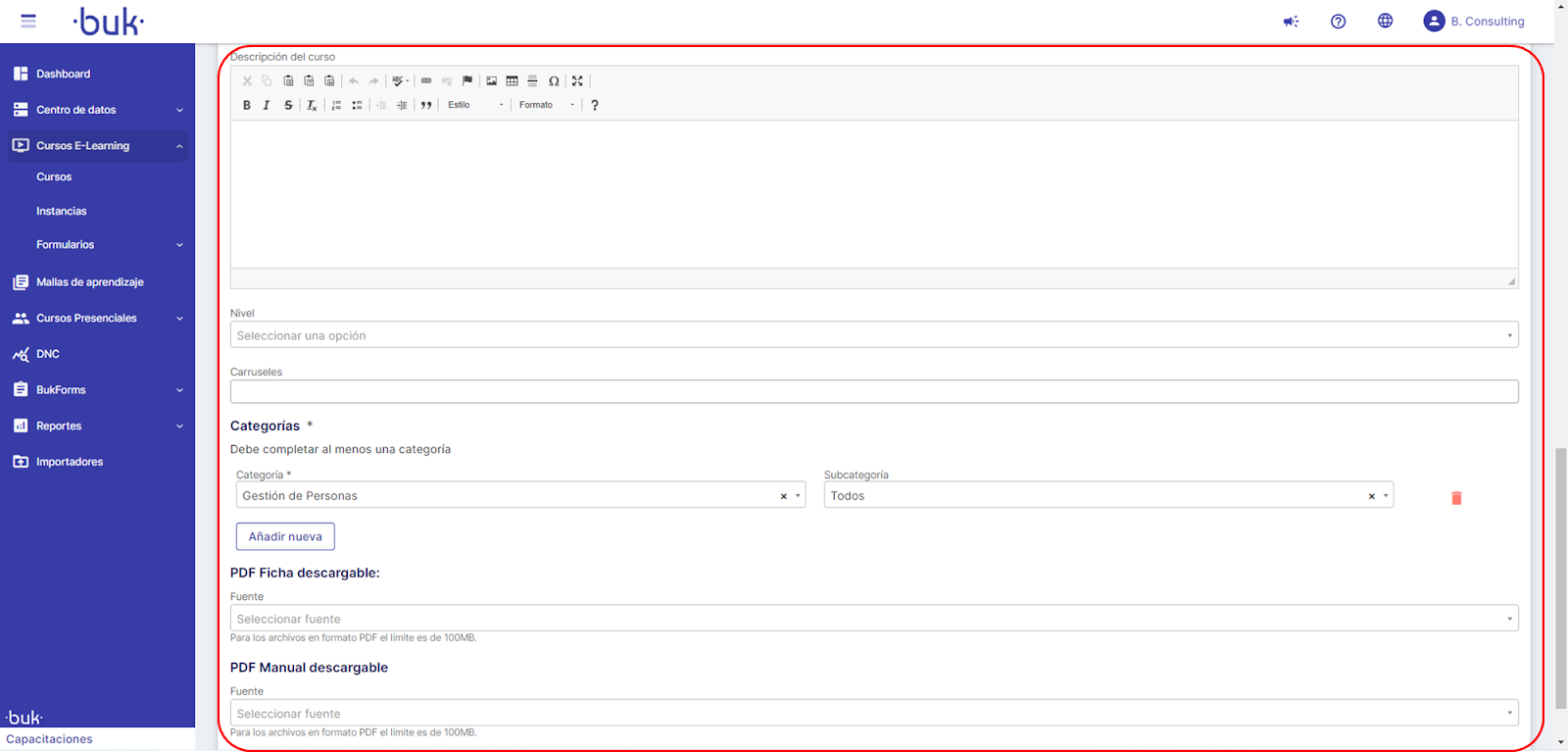1568x752 pixels.
Task: Click the Decrease indent icon
Action: pyautogui.click(x=381, y=105)
